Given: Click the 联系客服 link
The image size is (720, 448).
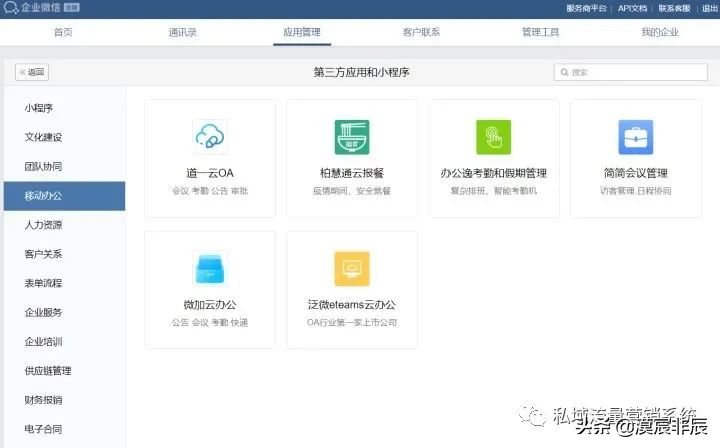Looking at the screenshot, I should [674, 7].
